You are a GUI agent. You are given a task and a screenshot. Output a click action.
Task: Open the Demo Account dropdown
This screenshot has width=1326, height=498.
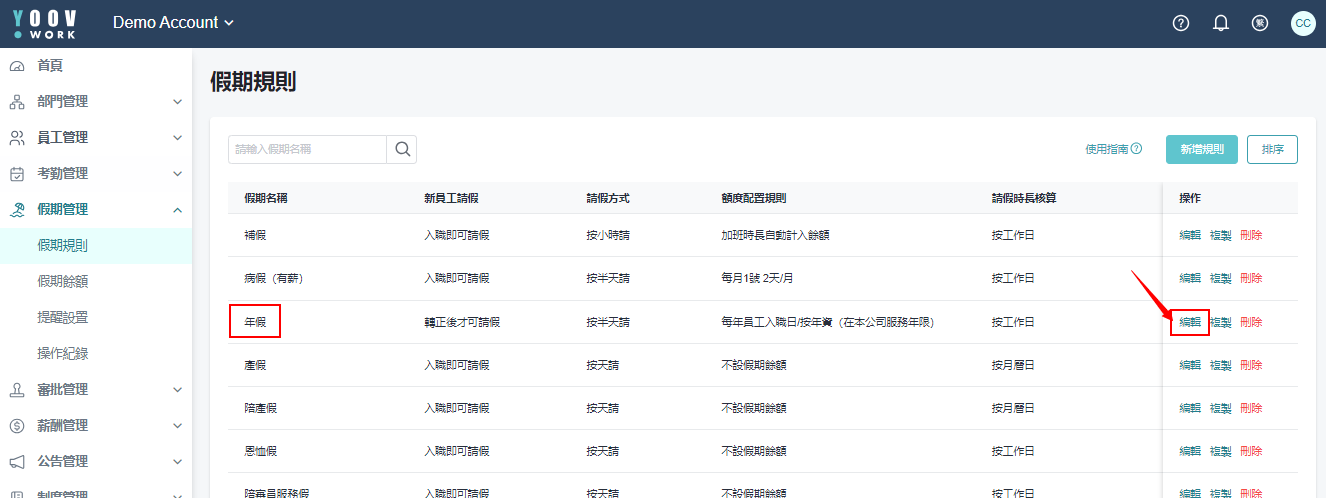point(173,23)
